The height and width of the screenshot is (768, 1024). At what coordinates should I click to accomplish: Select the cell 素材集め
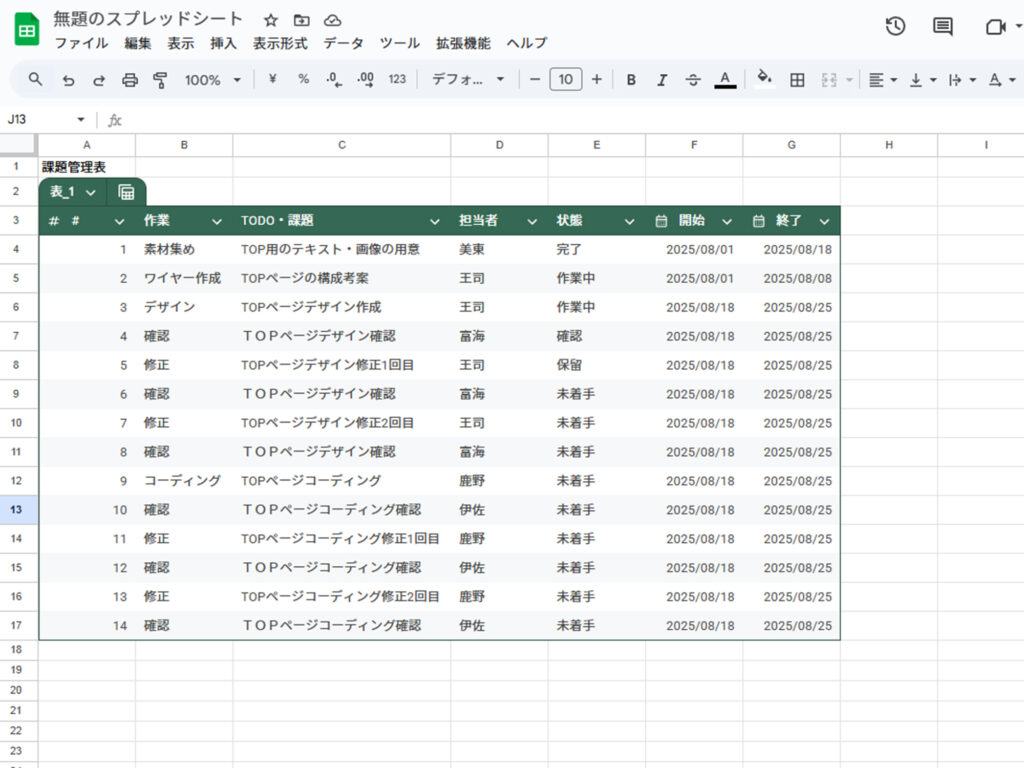[184, 249]
